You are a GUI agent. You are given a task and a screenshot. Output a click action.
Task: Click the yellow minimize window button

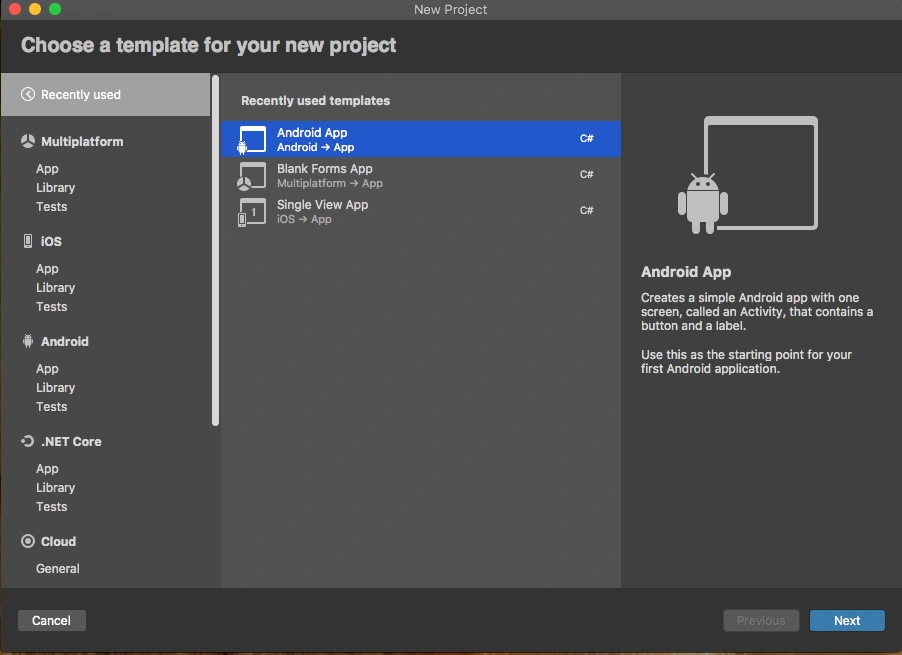click(35, 9)
